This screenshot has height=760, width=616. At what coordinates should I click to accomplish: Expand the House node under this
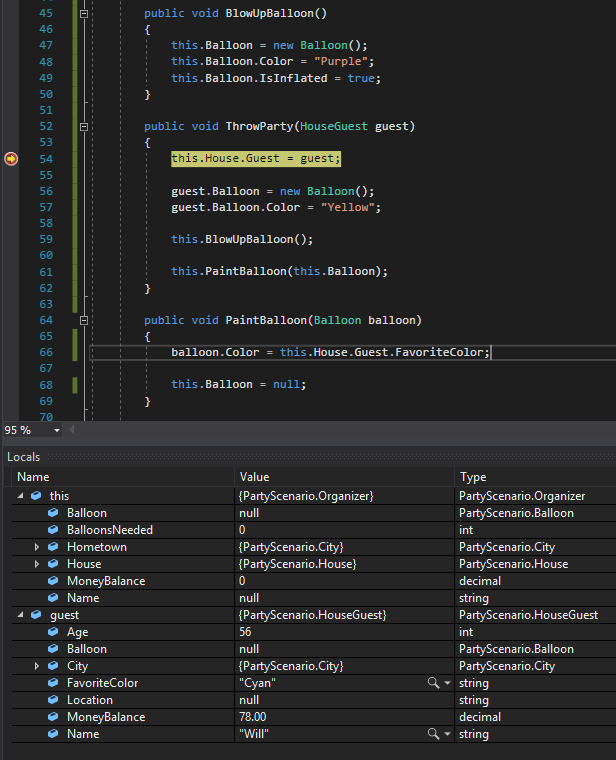tap(37, 564)
